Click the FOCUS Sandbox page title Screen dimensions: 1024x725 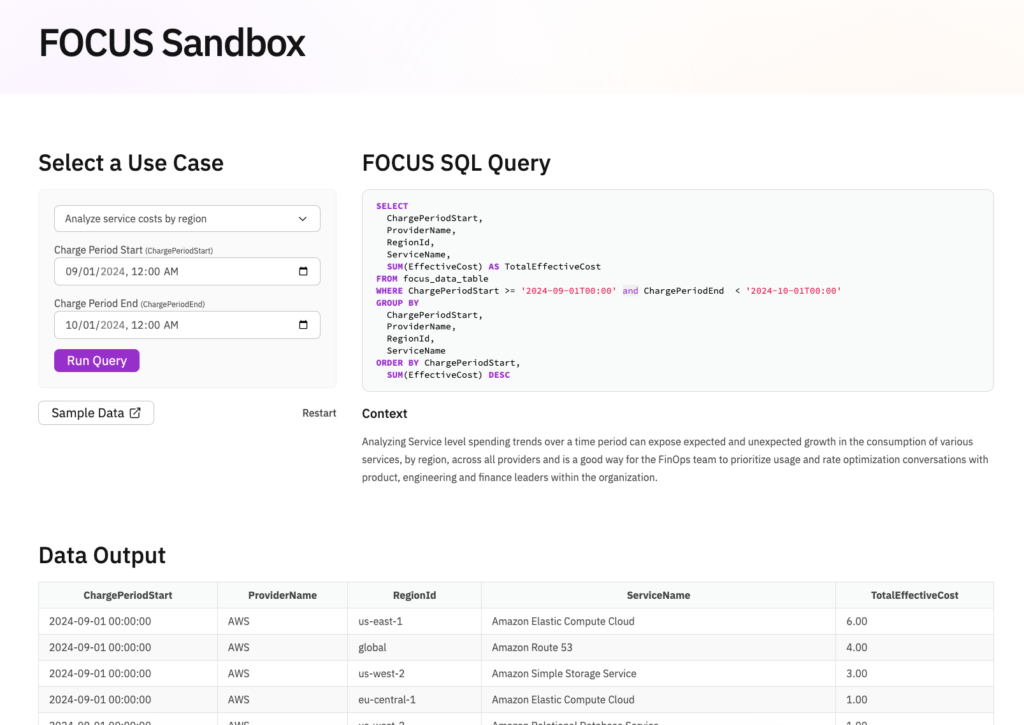[171, 42]
